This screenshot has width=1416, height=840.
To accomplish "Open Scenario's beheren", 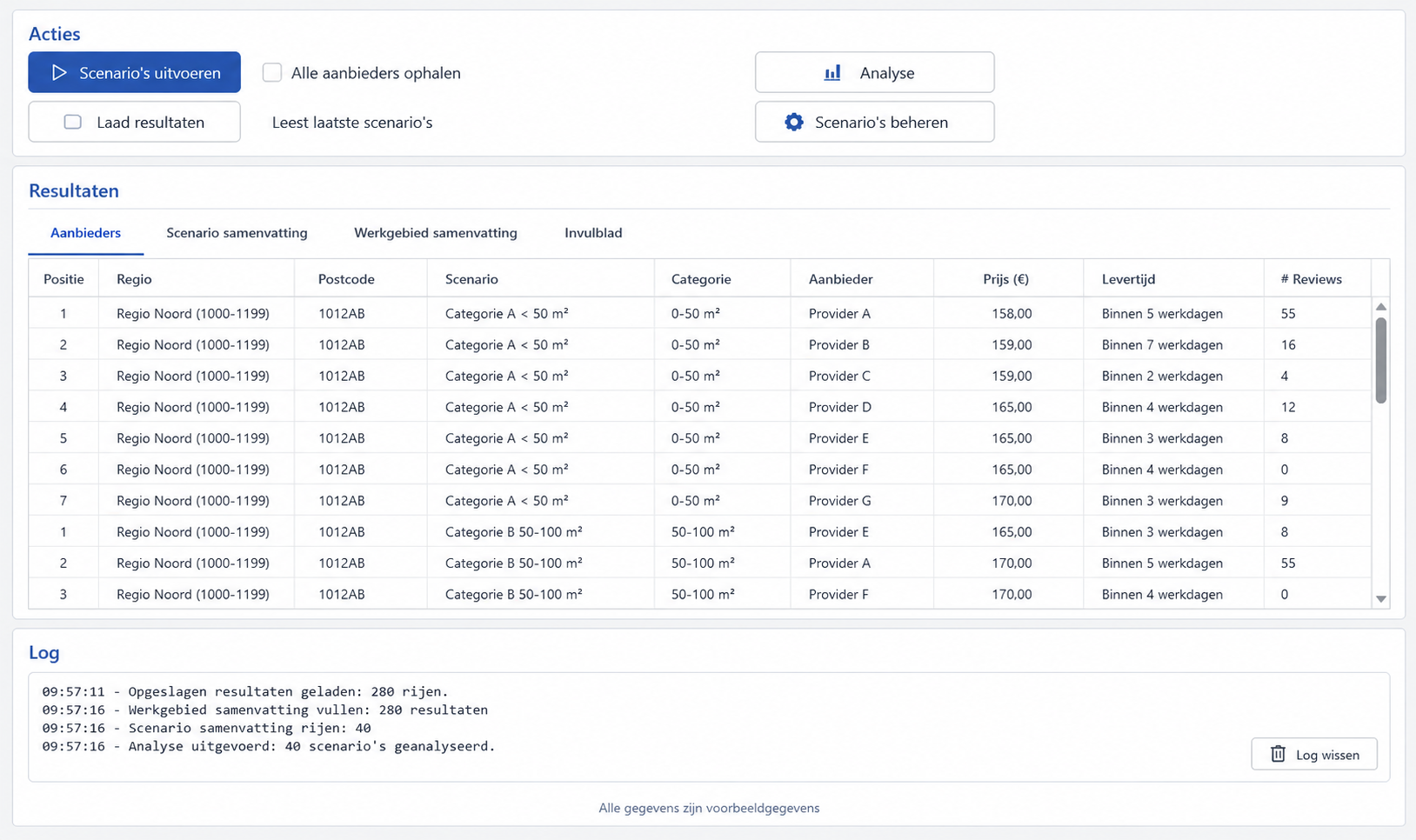I will [875, 122].
